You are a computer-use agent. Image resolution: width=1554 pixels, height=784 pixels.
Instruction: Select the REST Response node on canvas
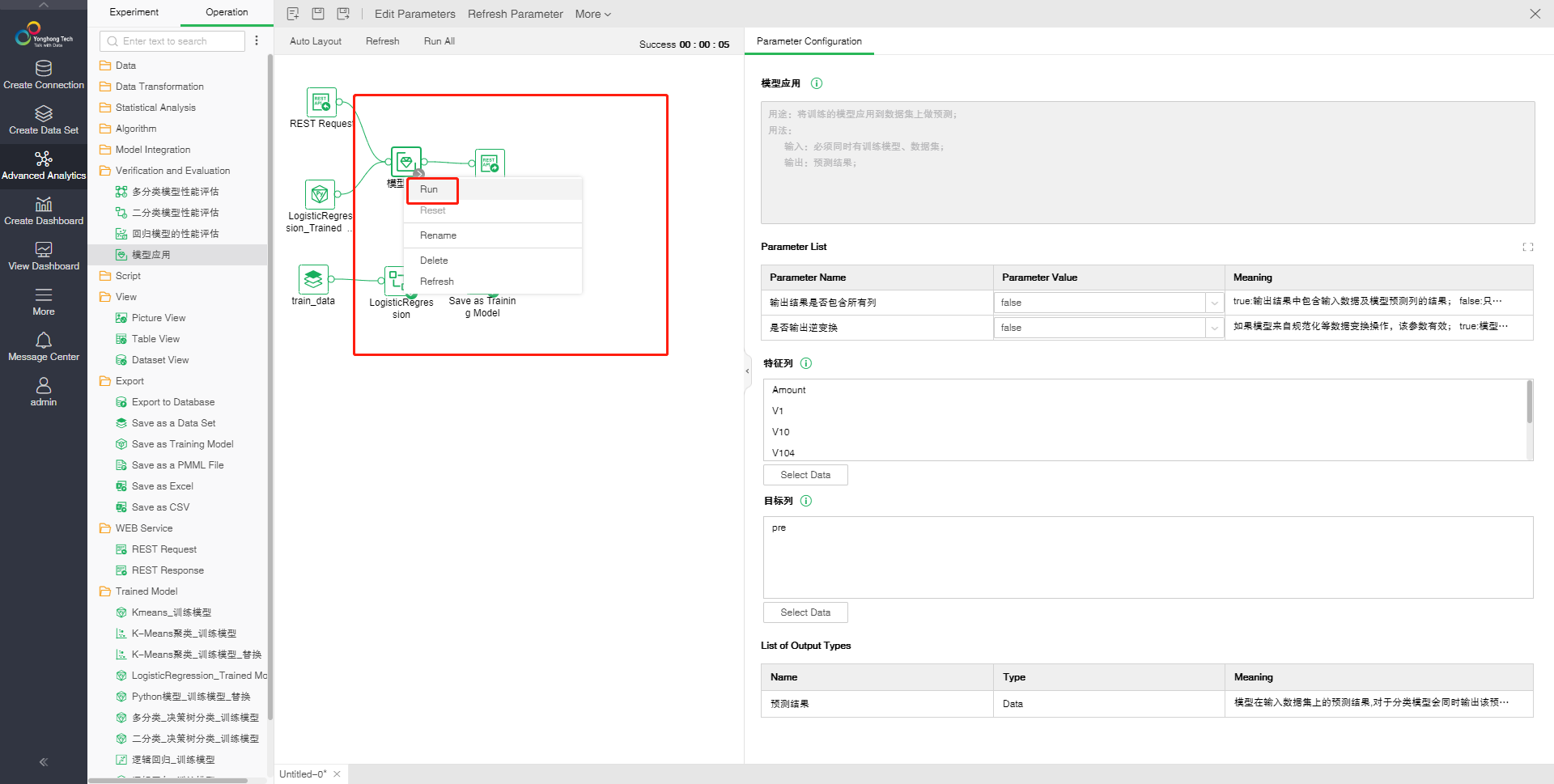click(x=490, y=163)
